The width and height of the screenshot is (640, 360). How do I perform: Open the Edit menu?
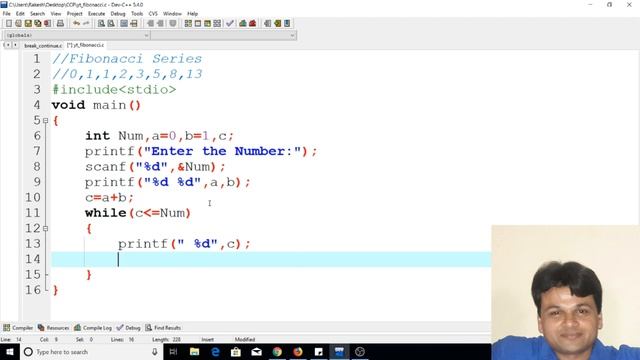pyautogui.click(x=20, y=13)
